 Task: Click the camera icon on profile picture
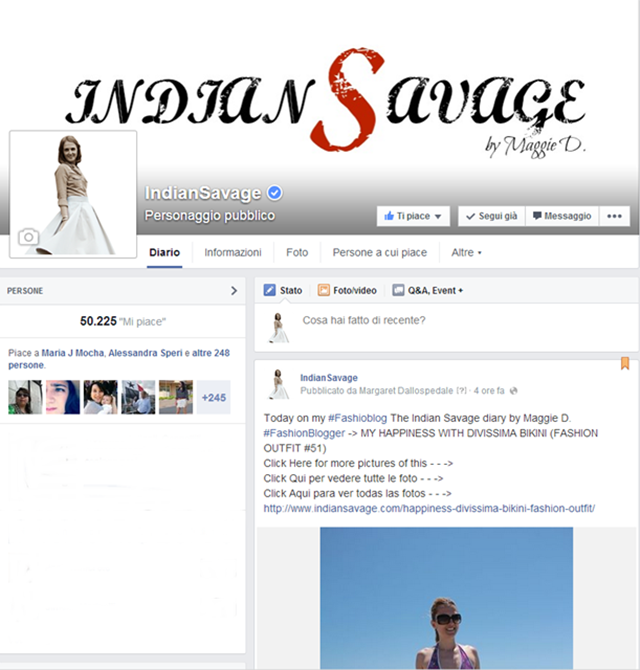click(29, 237)
